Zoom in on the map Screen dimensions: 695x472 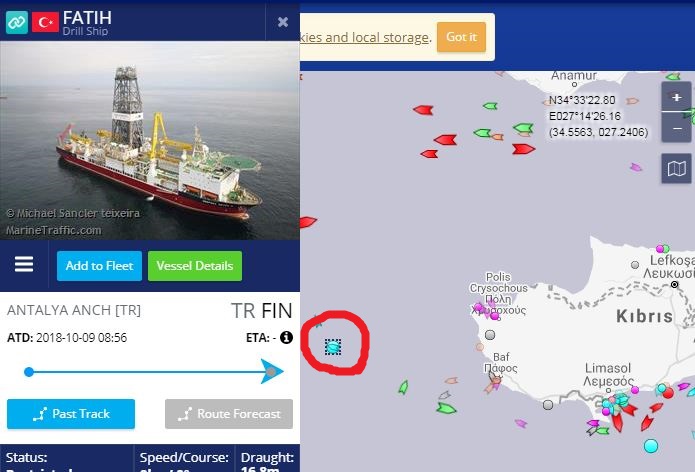(676, 97)
